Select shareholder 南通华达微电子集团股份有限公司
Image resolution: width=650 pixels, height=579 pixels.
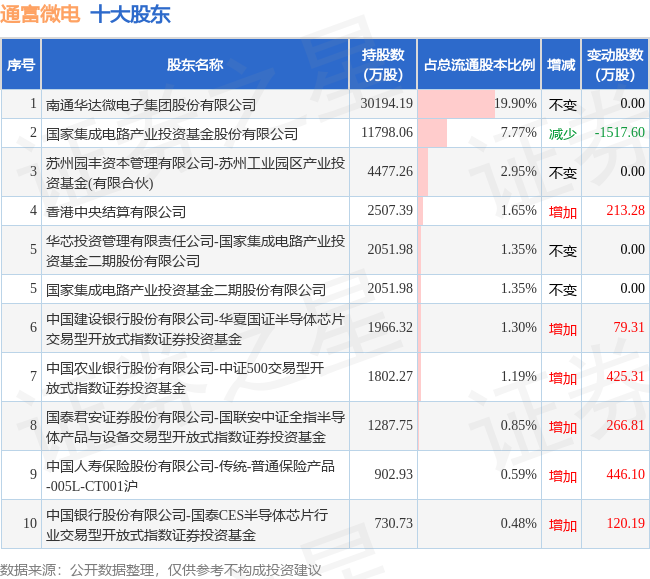pos(151,104)
